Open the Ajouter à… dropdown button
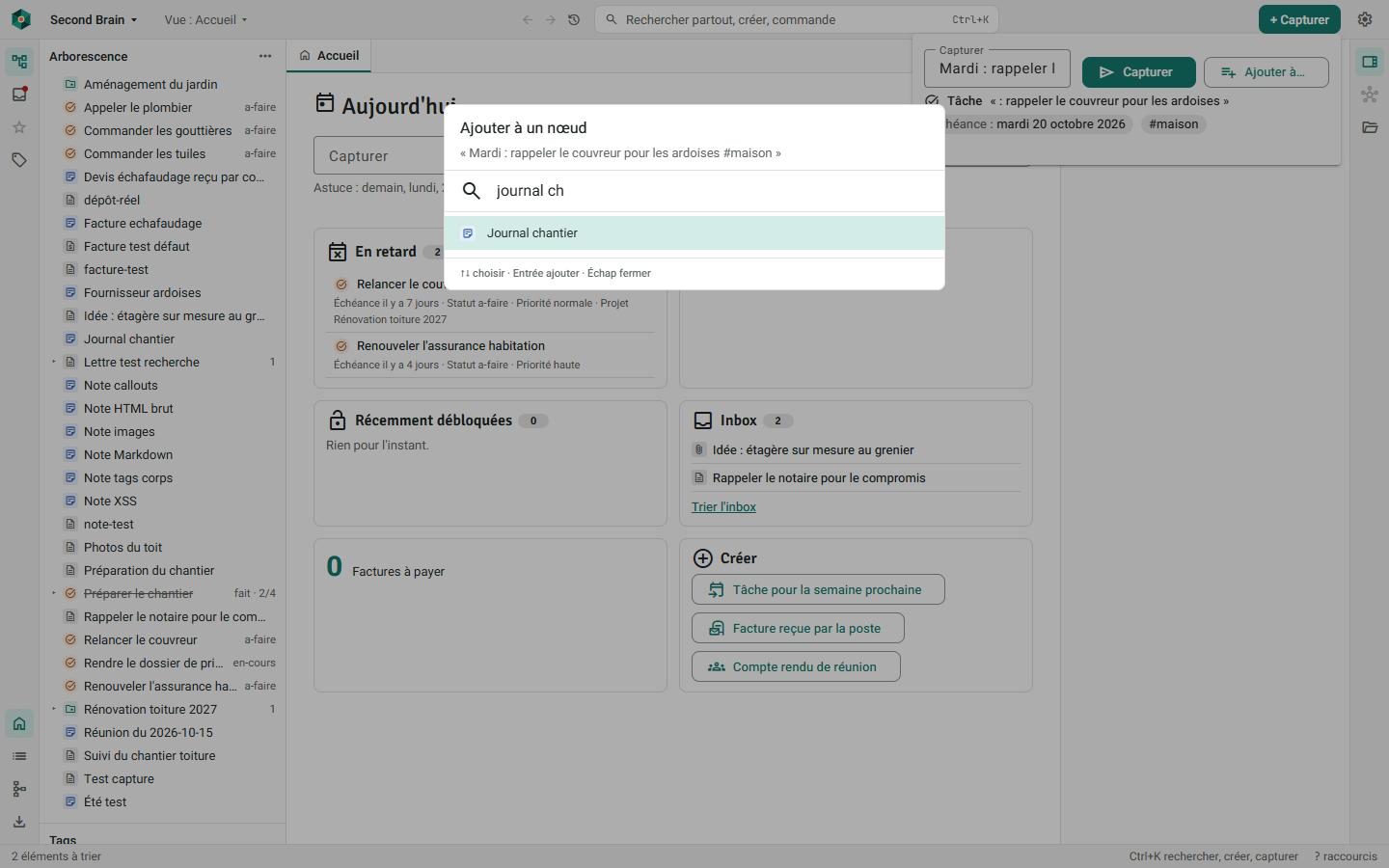Screen dimensions: 1389x868 pyautogui.click(x=1266, y=72)
